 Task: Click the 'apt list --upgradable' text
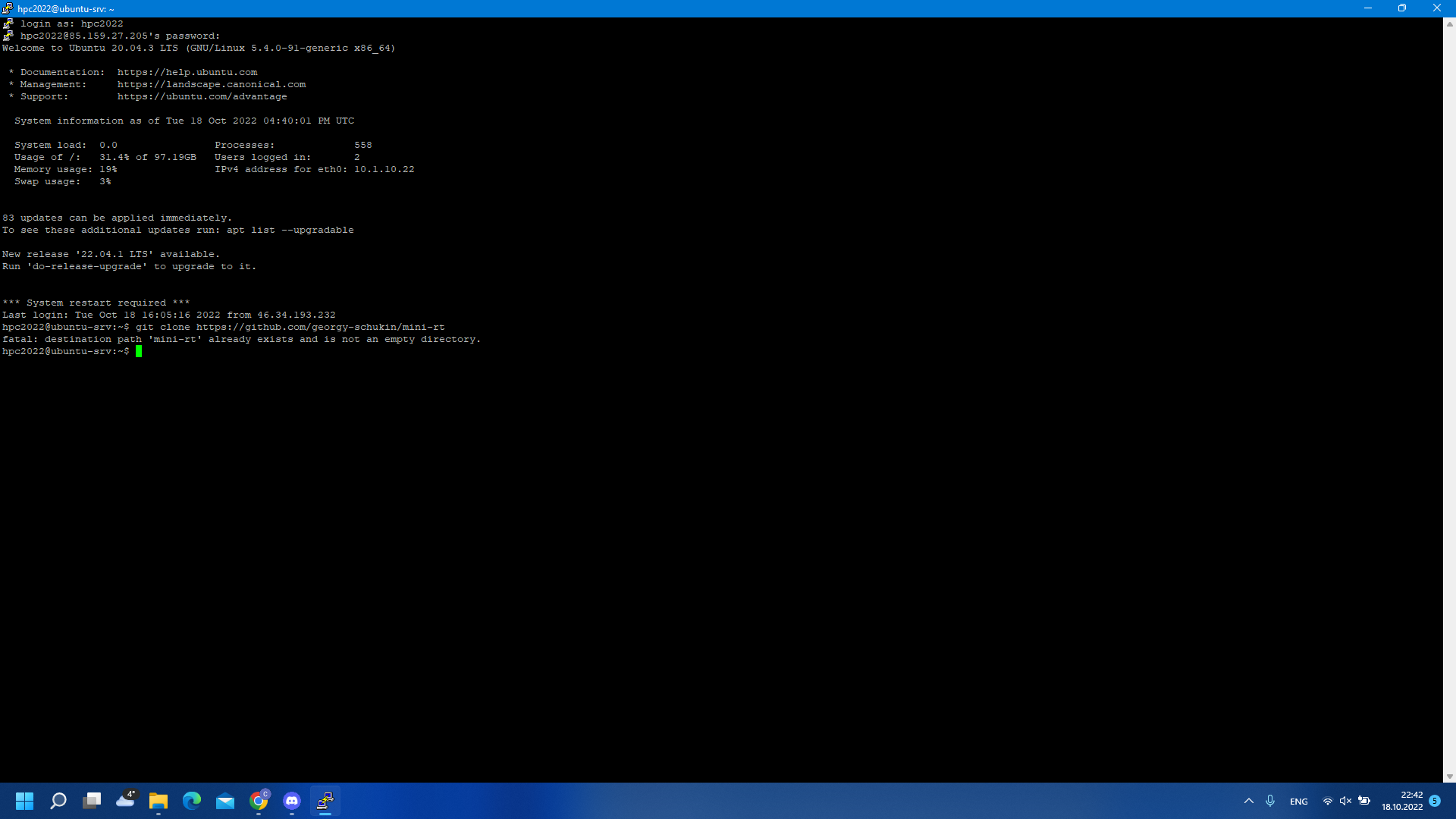(290, 230)
